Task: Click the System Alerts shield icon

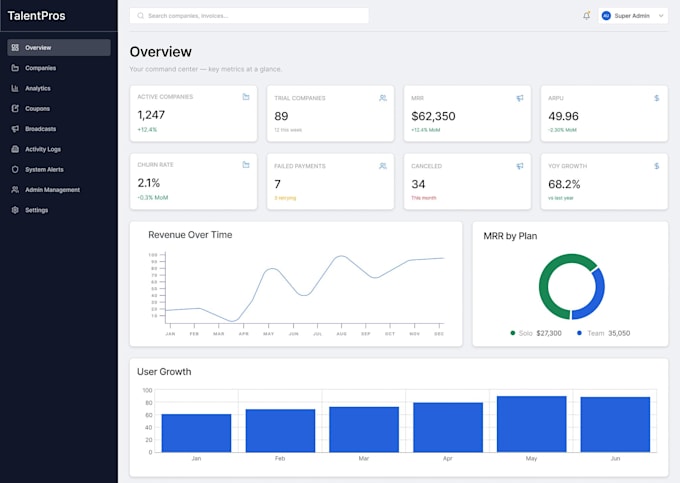Action: [15, 170]
